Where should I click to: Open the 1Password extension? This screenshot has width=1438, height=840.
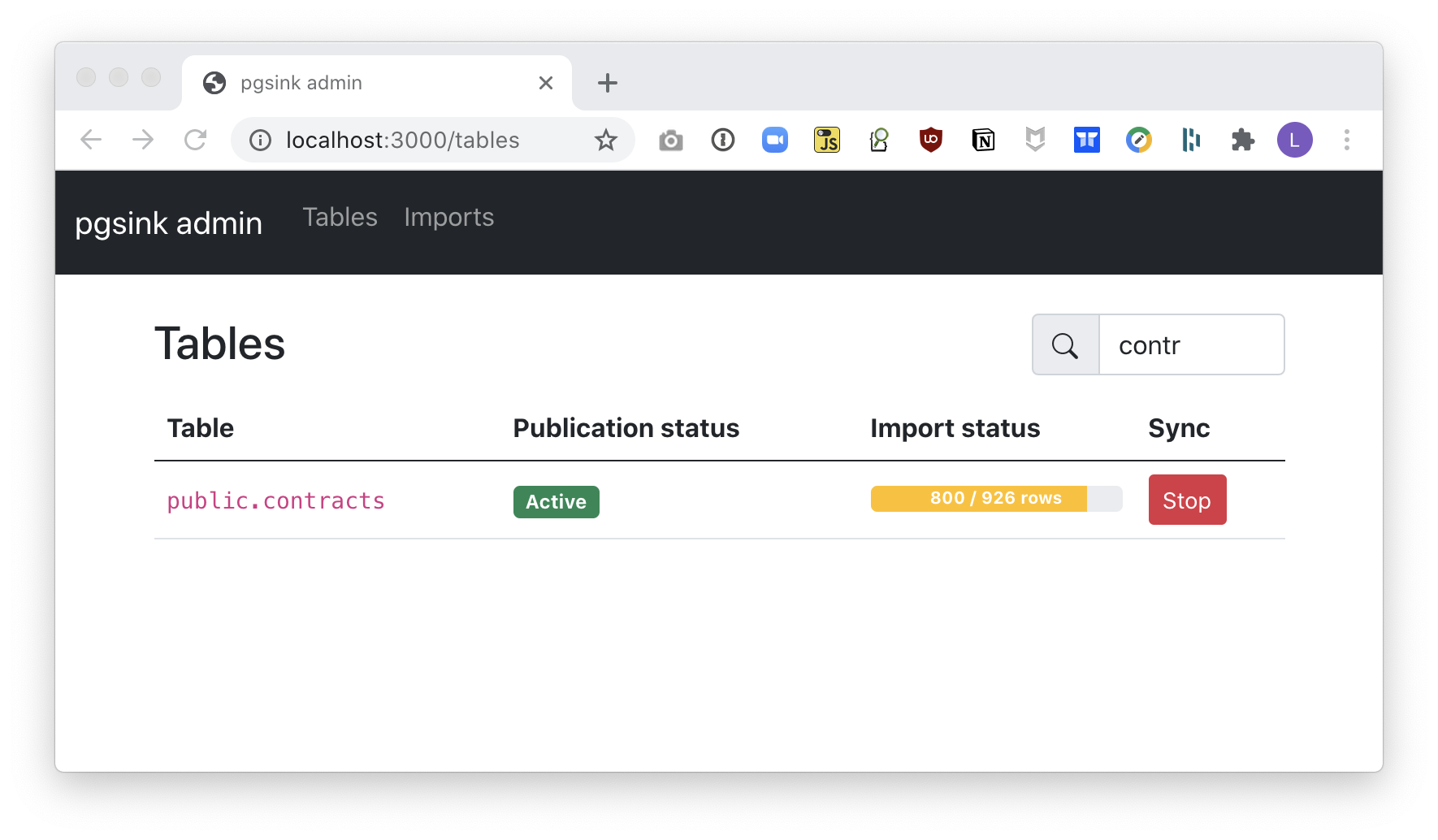click(722, 140)
